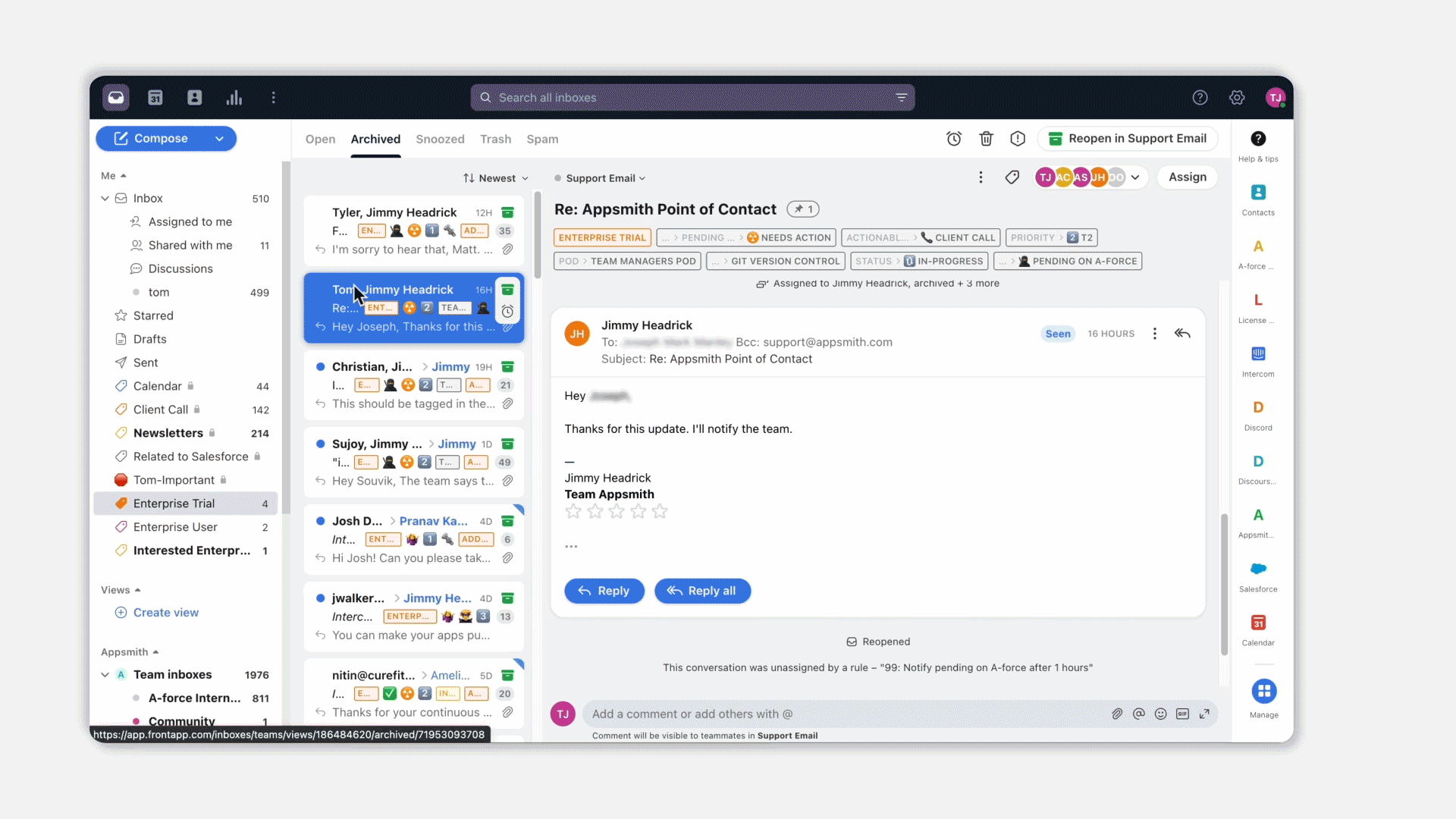Collapse the Views section in the sidebar
This screenshot has height=819, width=1456.
tap(139, 589)
